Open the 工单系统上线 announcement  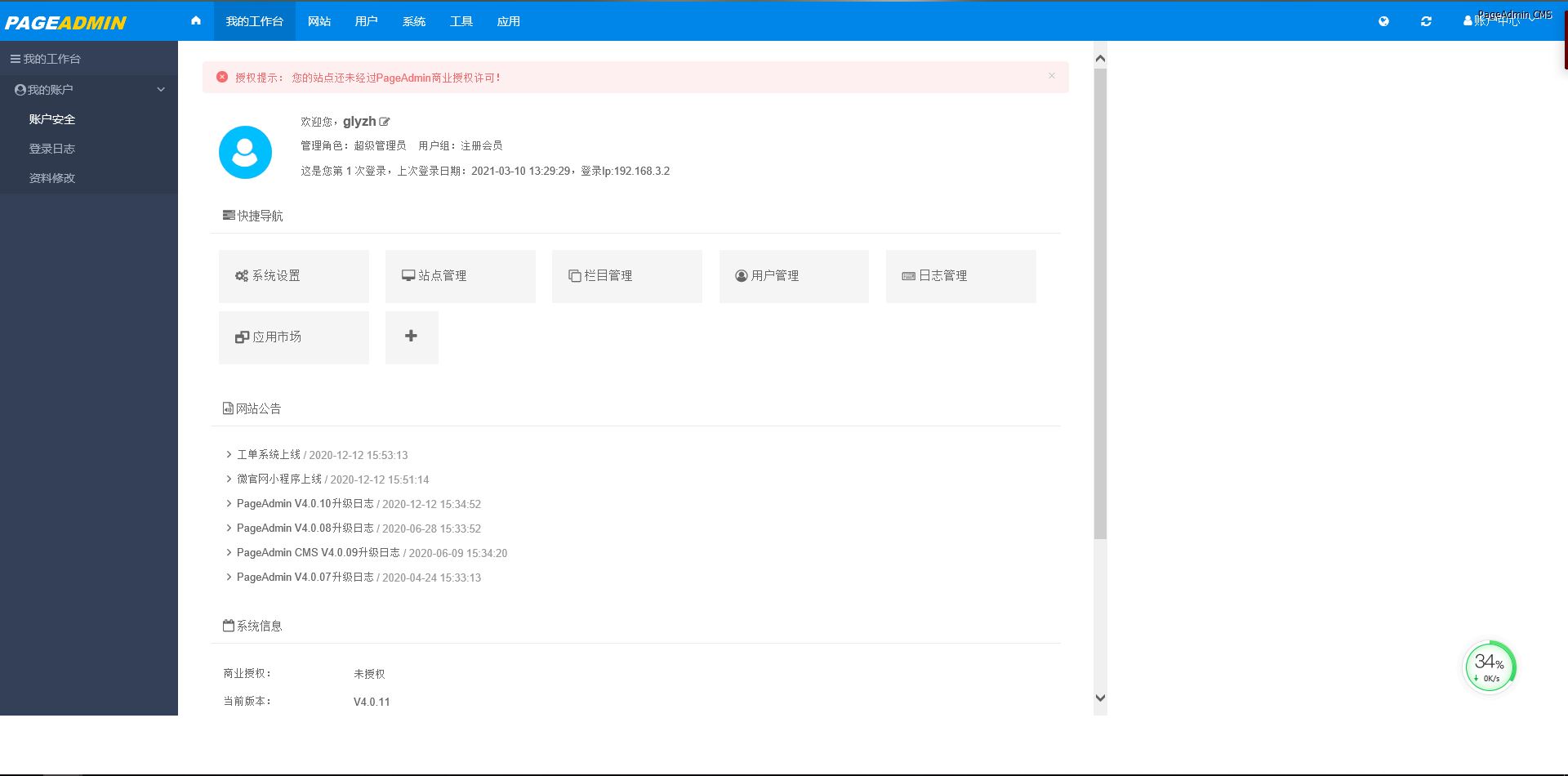(269, 455)
